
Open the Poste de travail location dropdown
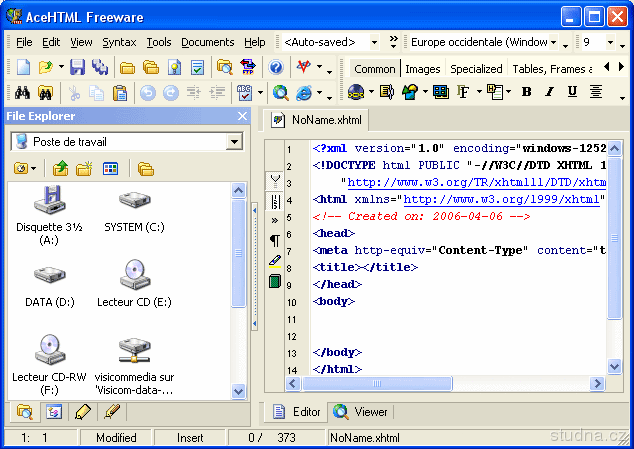click(x=234, y=142)
